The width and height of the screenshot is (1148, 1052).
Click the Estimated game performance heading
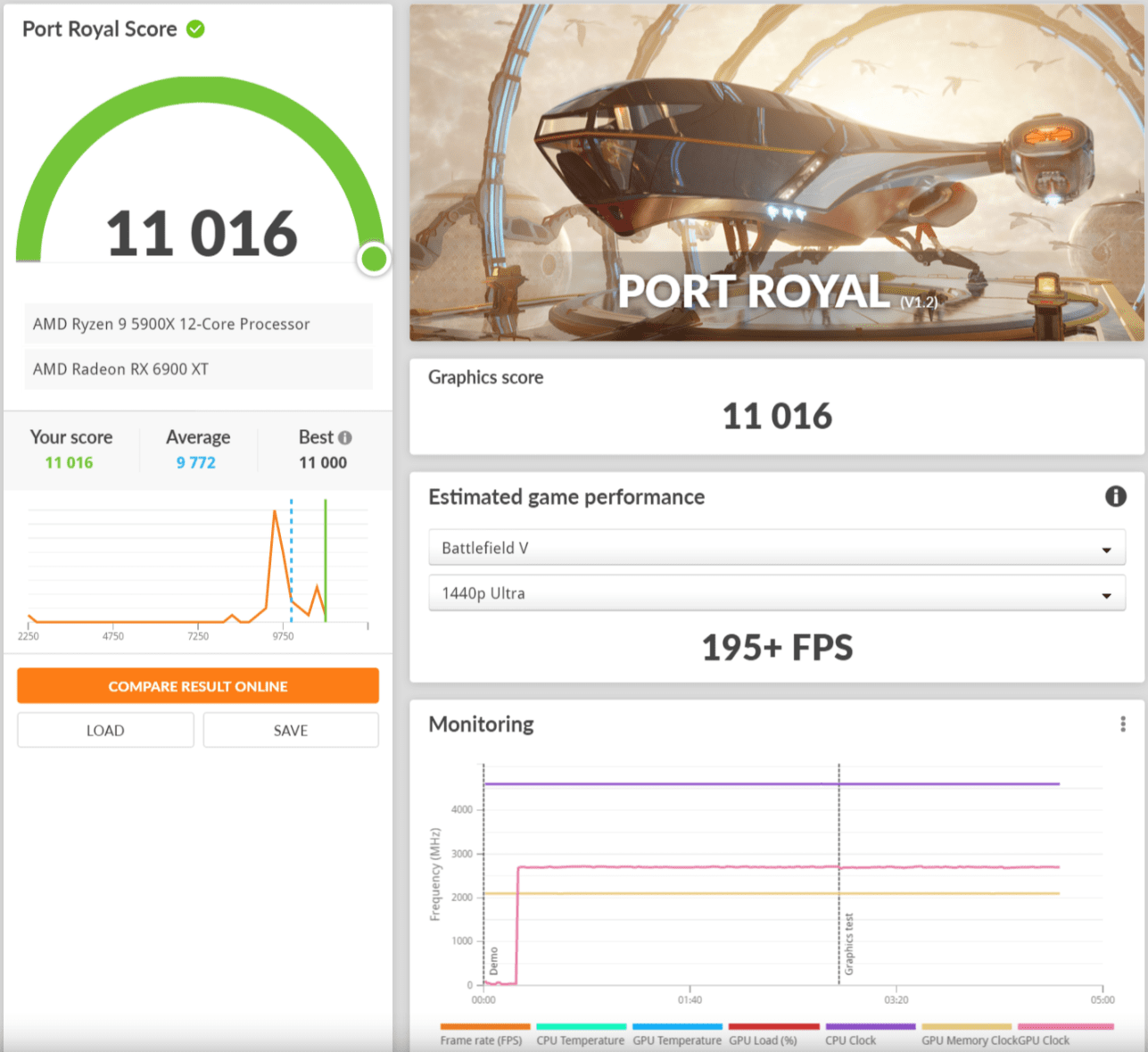(566, 497)
